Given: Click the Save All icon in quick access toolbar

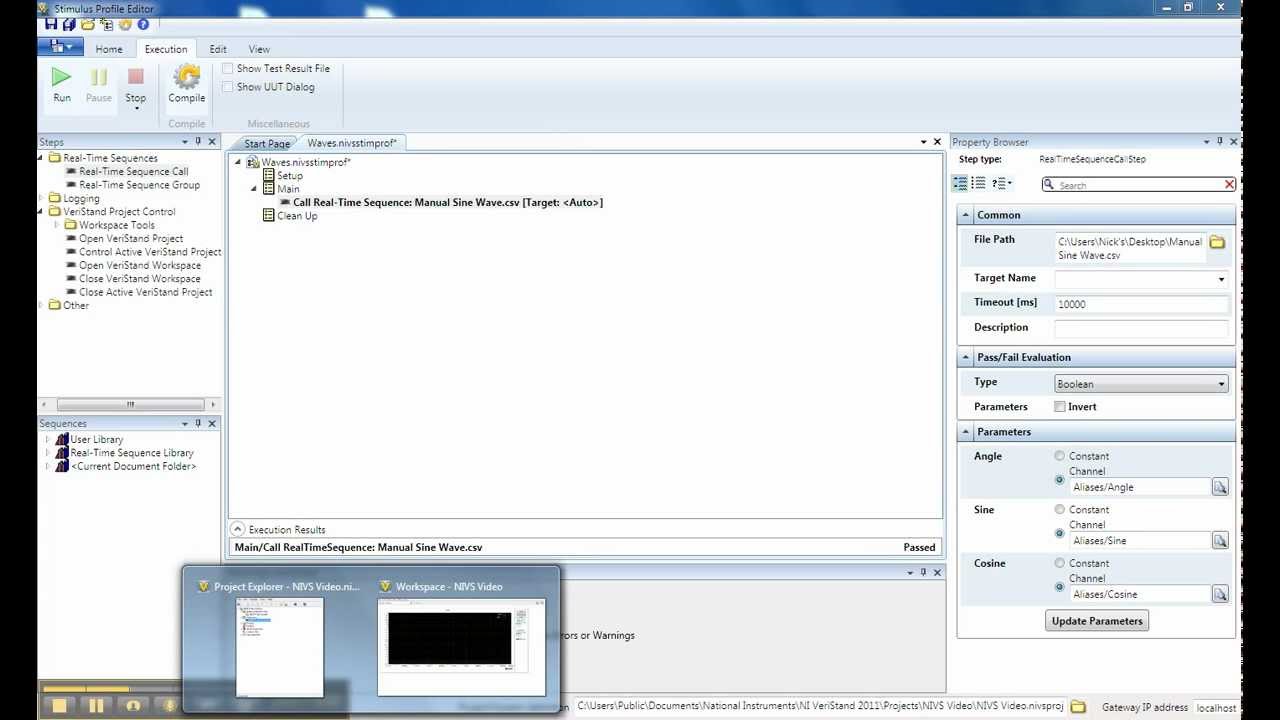Looking at the screenshot, I should pyautogui.click(x=69, y=24).
